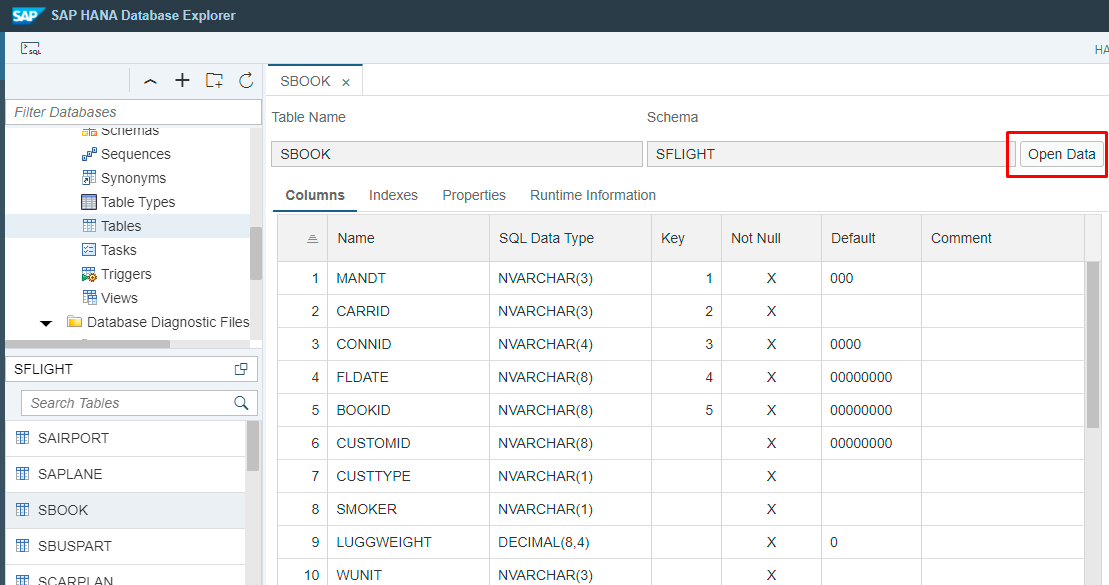Open the schema chooser icon next to SFLIGHT
Image resolution: width=1109 pixels, height=585 pixels.
(x=241, y=369)
